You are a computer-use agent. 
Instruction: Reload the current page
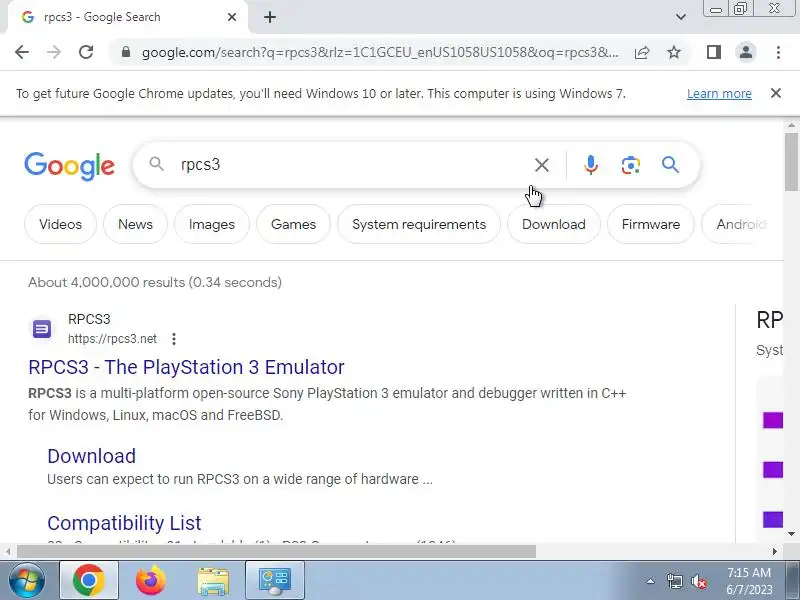click(86, 52)
